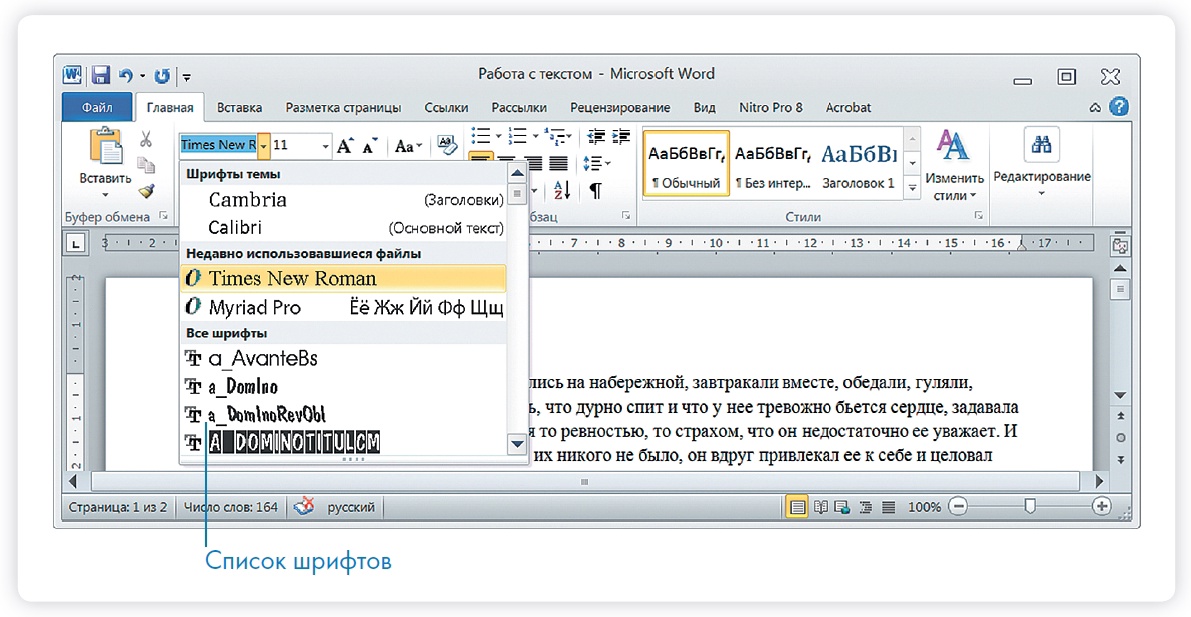The width and height of the screenshot is (1191, 617).
Task: Click the Sort A-Z icon
Action: tap(561, 190)
